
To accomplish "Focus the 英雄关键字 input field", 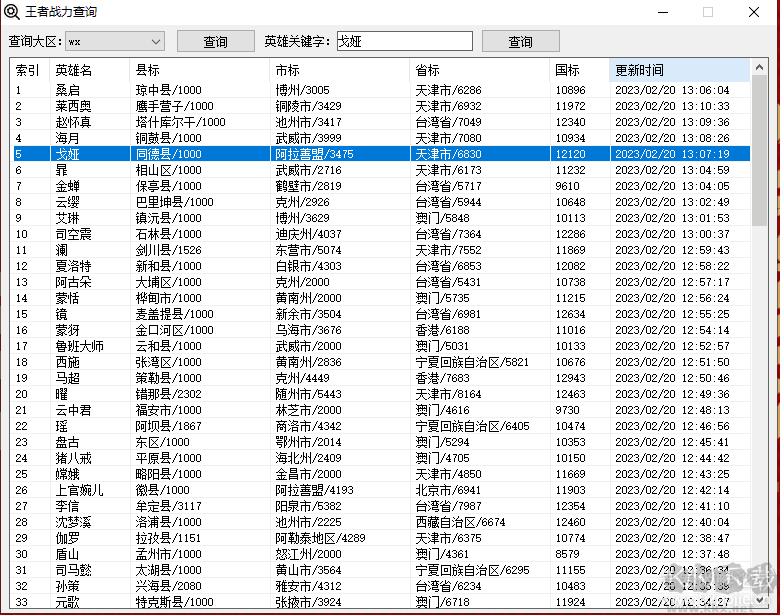I will (403, 41).
